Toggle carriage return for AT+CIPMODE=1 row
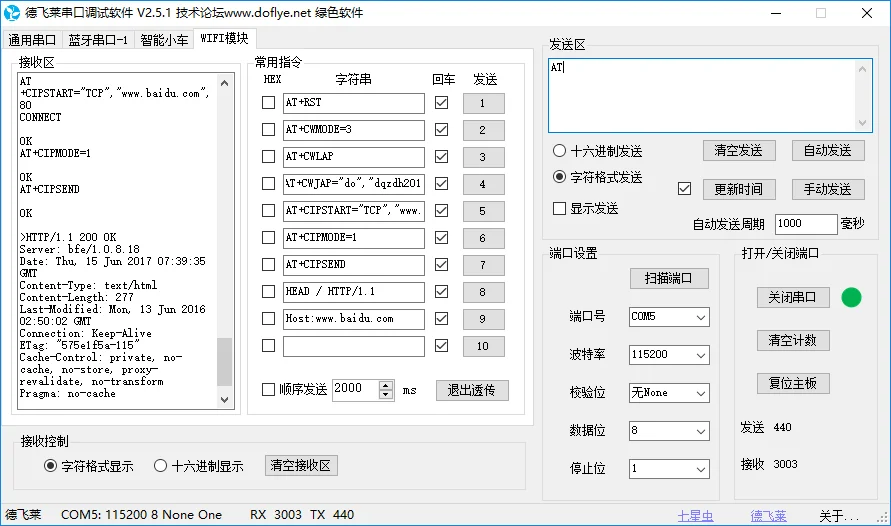Screen dimensions: 891x526 pos(441,237)
